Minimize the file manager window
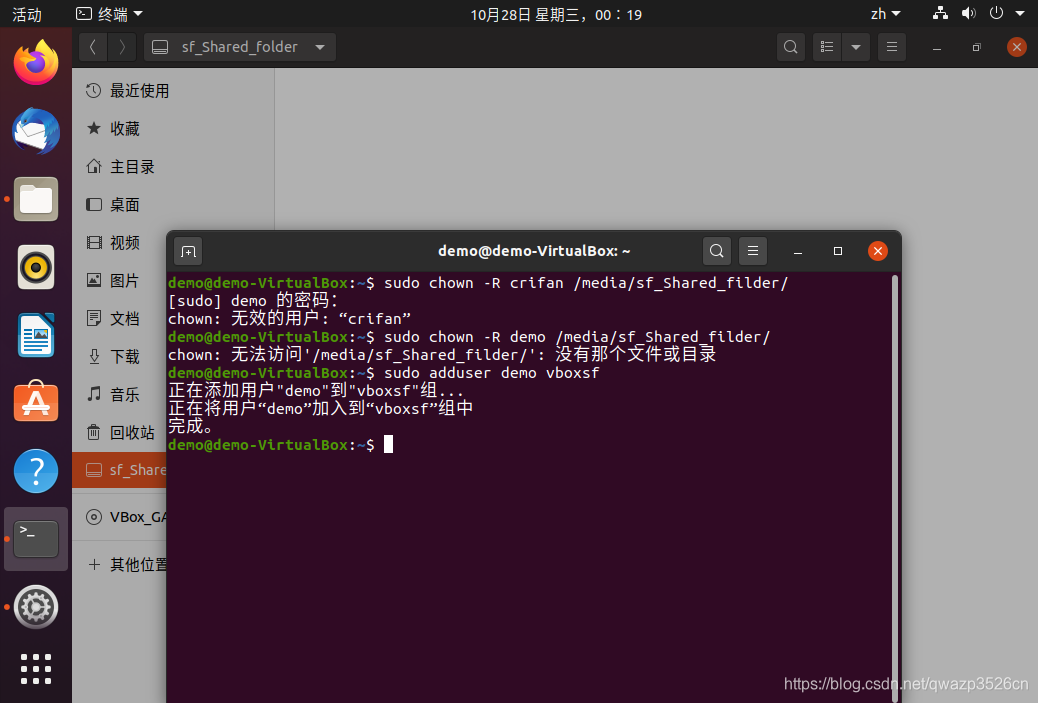The width and height of the screenshot is (1038, 703). point(937,48)
